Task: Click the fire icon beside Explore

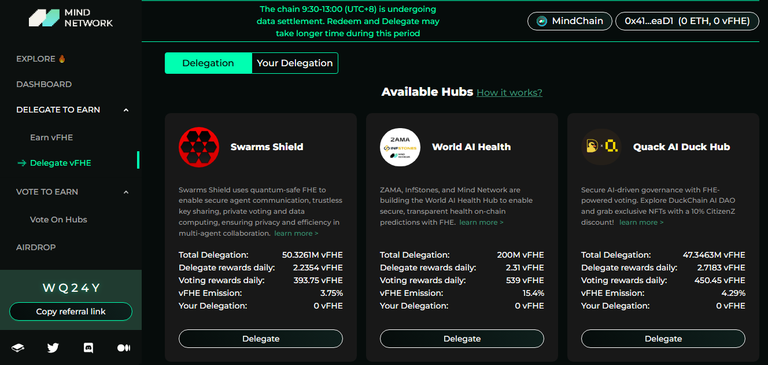Action: (x=62, y=59)
